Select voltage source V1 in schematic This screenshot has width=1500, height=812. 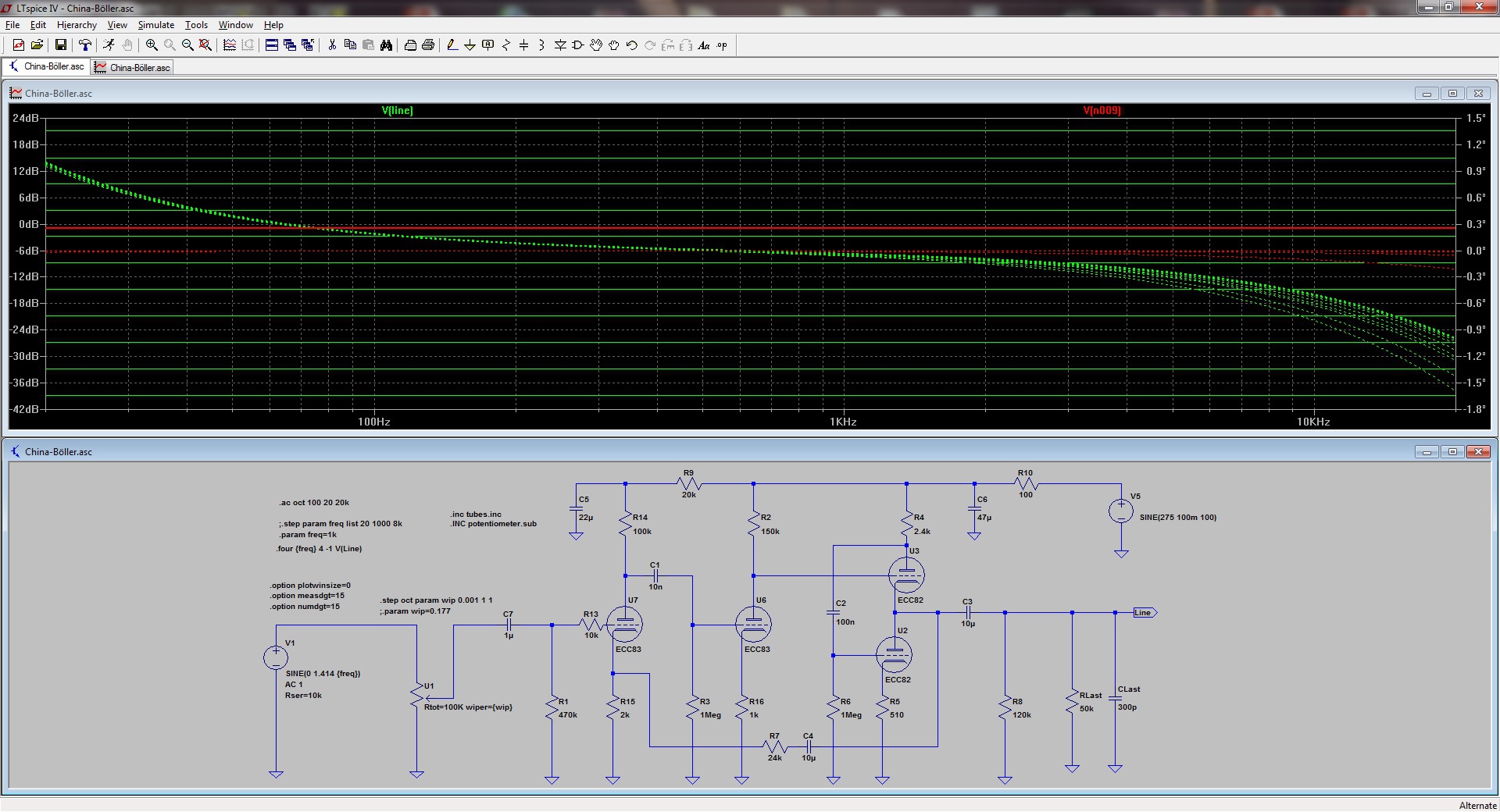click(276, 657)
